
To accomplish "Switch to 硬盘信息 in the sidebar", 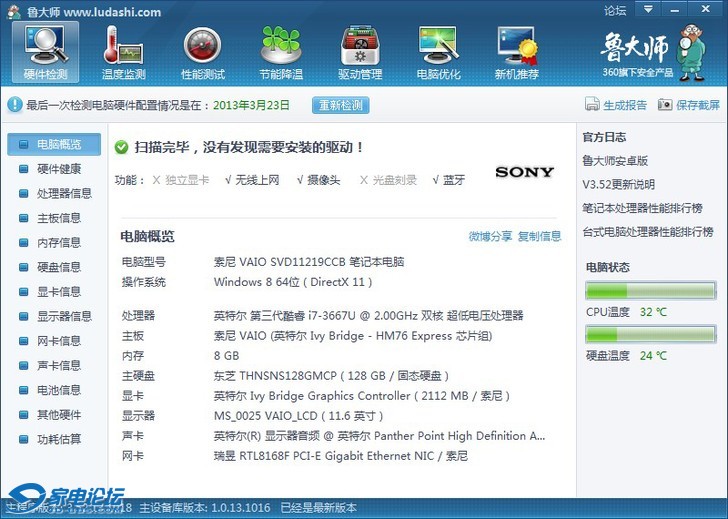I will [x=58, y=267].
